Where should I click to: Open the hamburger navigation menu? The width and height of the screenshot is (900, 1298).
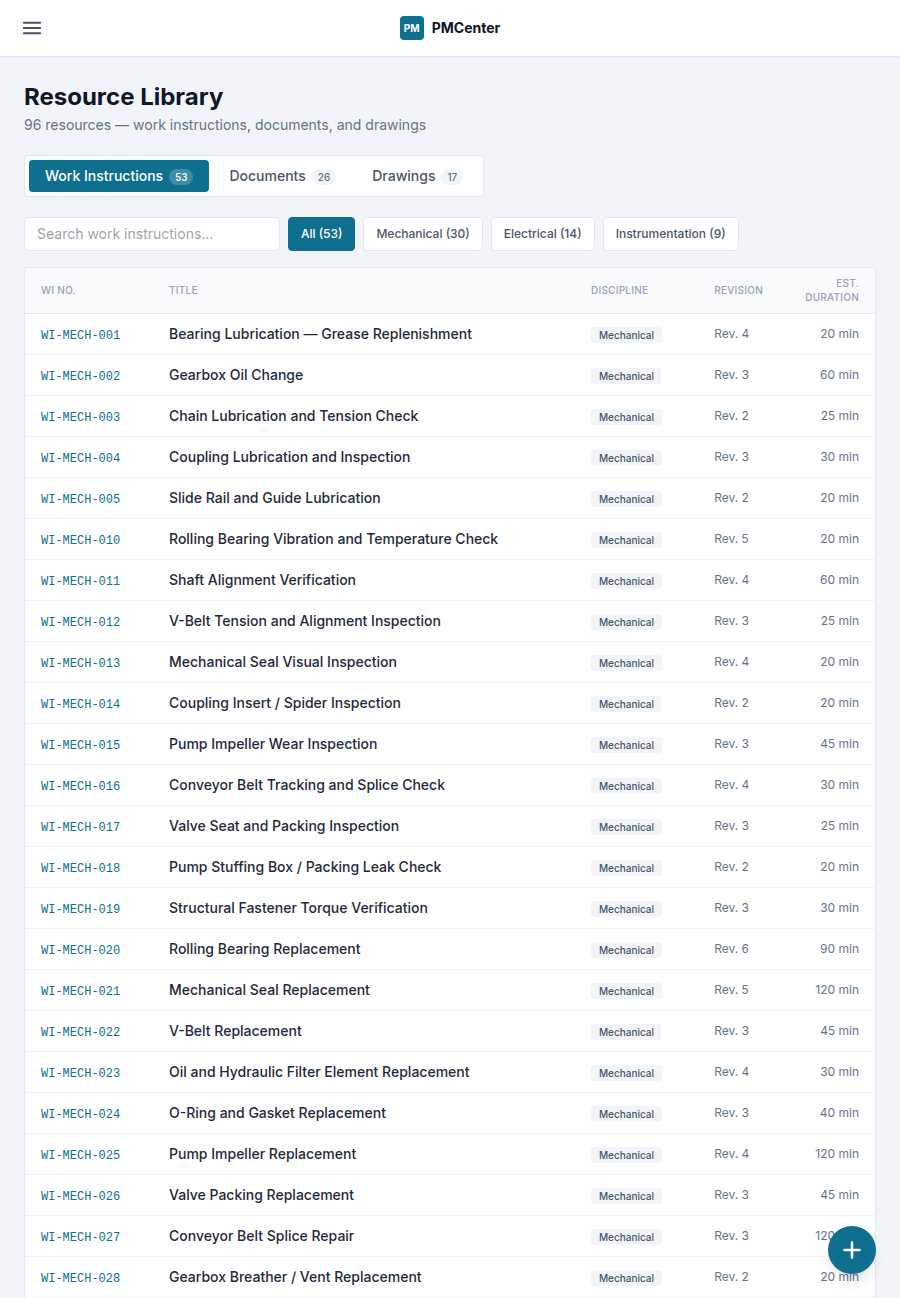click(31, 28)
